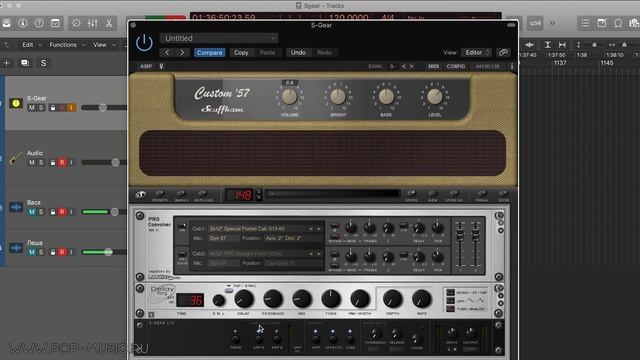640x360 pixels.
Task: Open the List Editors icon
Action: (585, 23)
